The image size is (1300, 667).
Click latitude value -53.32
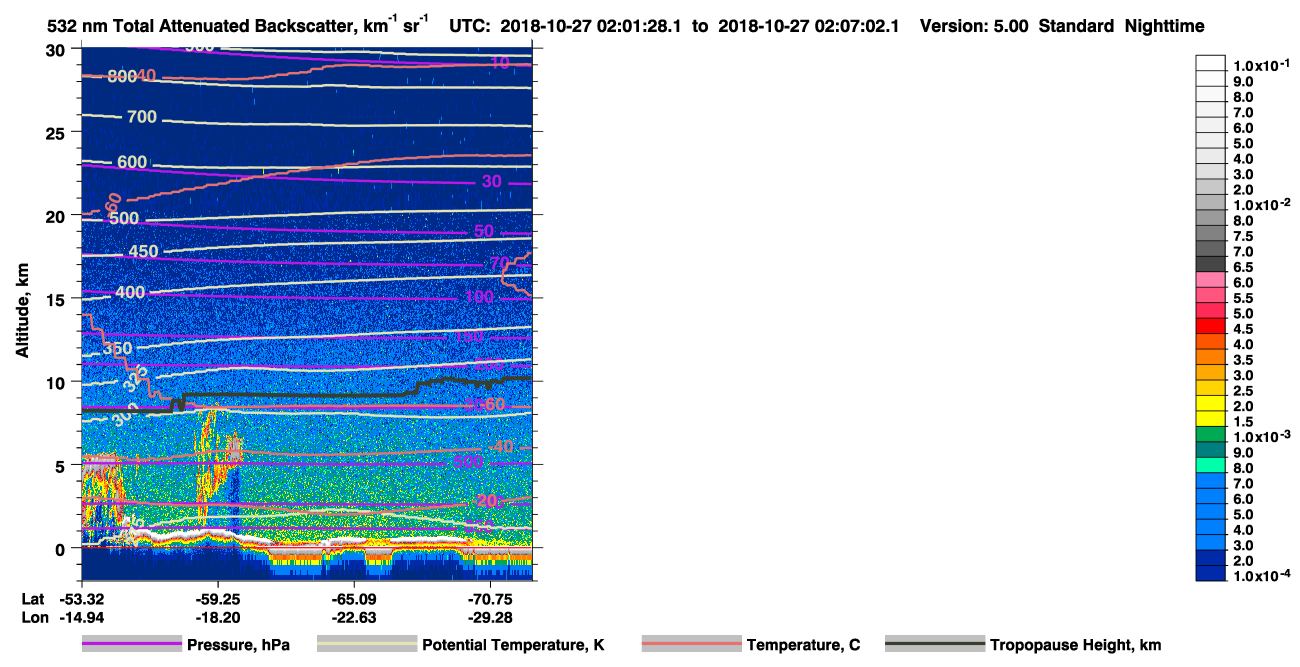[x=82, y=599]
